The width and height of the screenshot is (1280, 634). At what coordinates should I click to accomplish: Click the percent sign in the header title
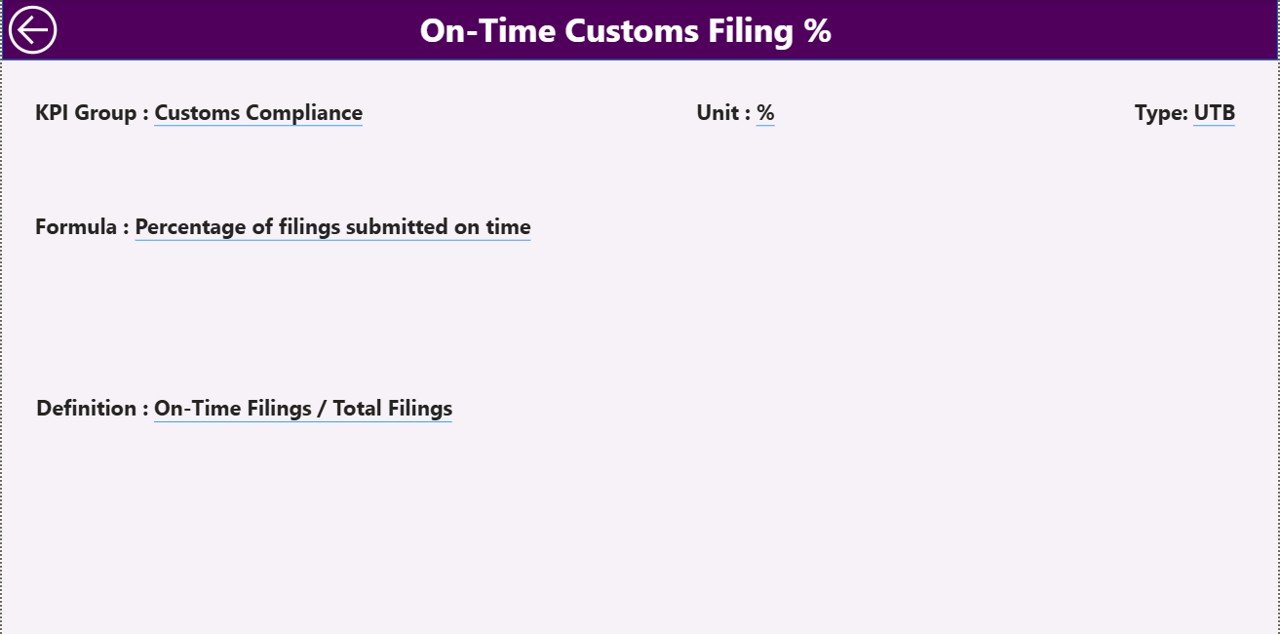pyautogui.click(x=818, y=31)
